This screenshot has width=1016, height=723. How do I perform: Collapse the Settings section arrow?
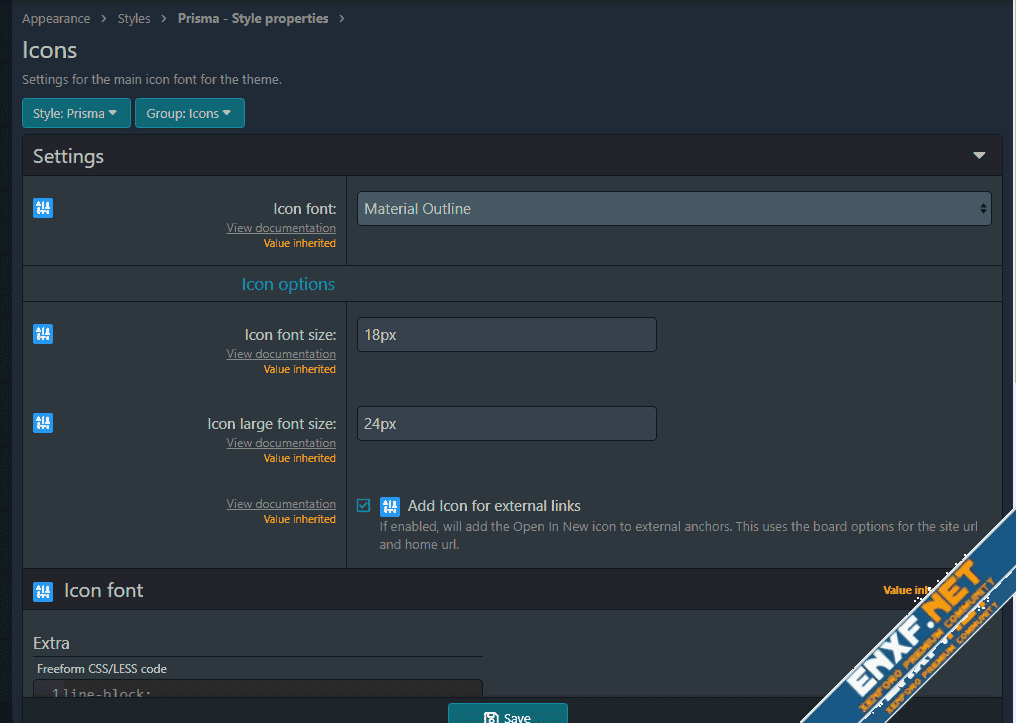click(979, 155)
